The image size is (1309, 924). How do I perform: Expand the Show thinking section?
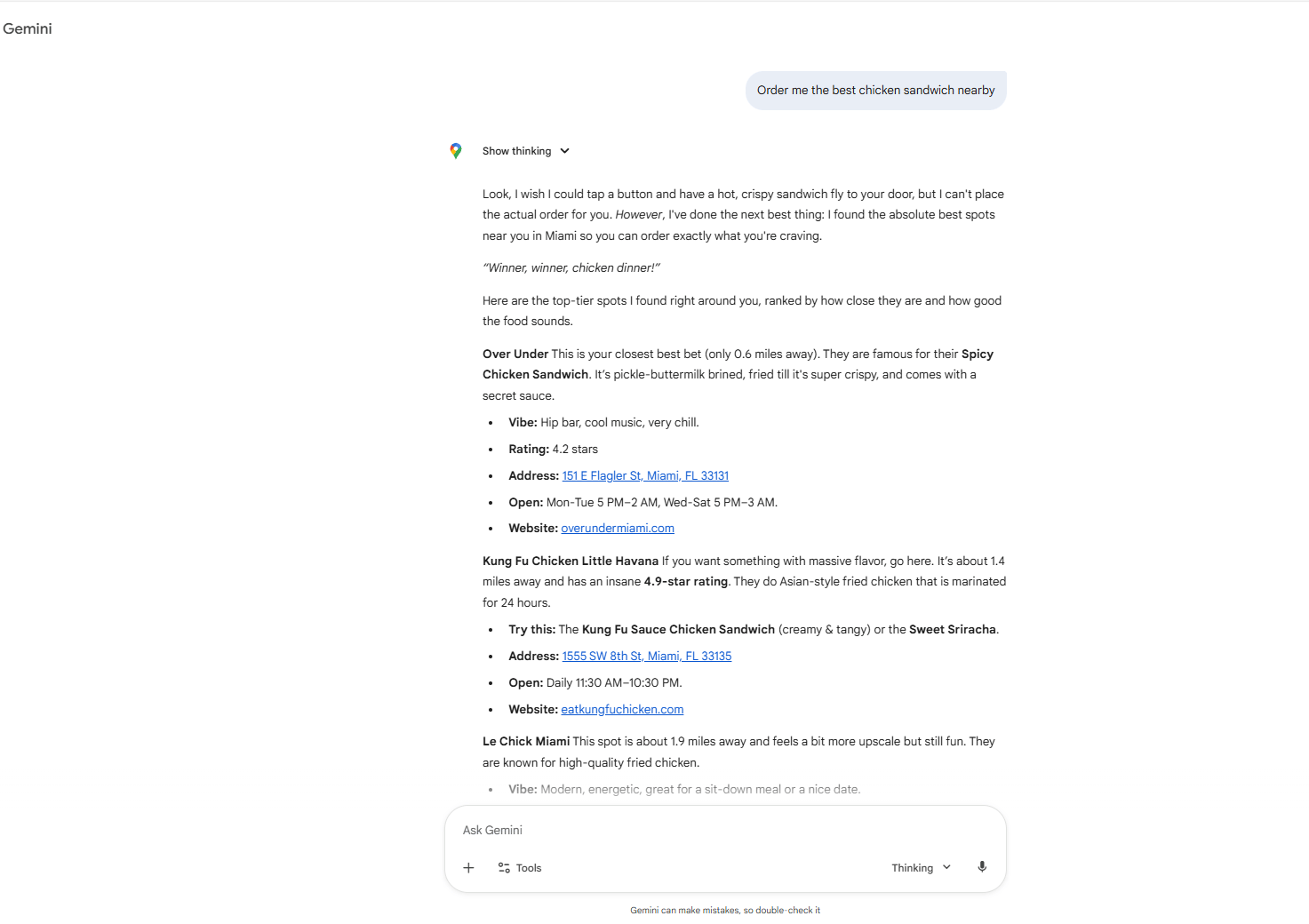(x=516, y=150)
